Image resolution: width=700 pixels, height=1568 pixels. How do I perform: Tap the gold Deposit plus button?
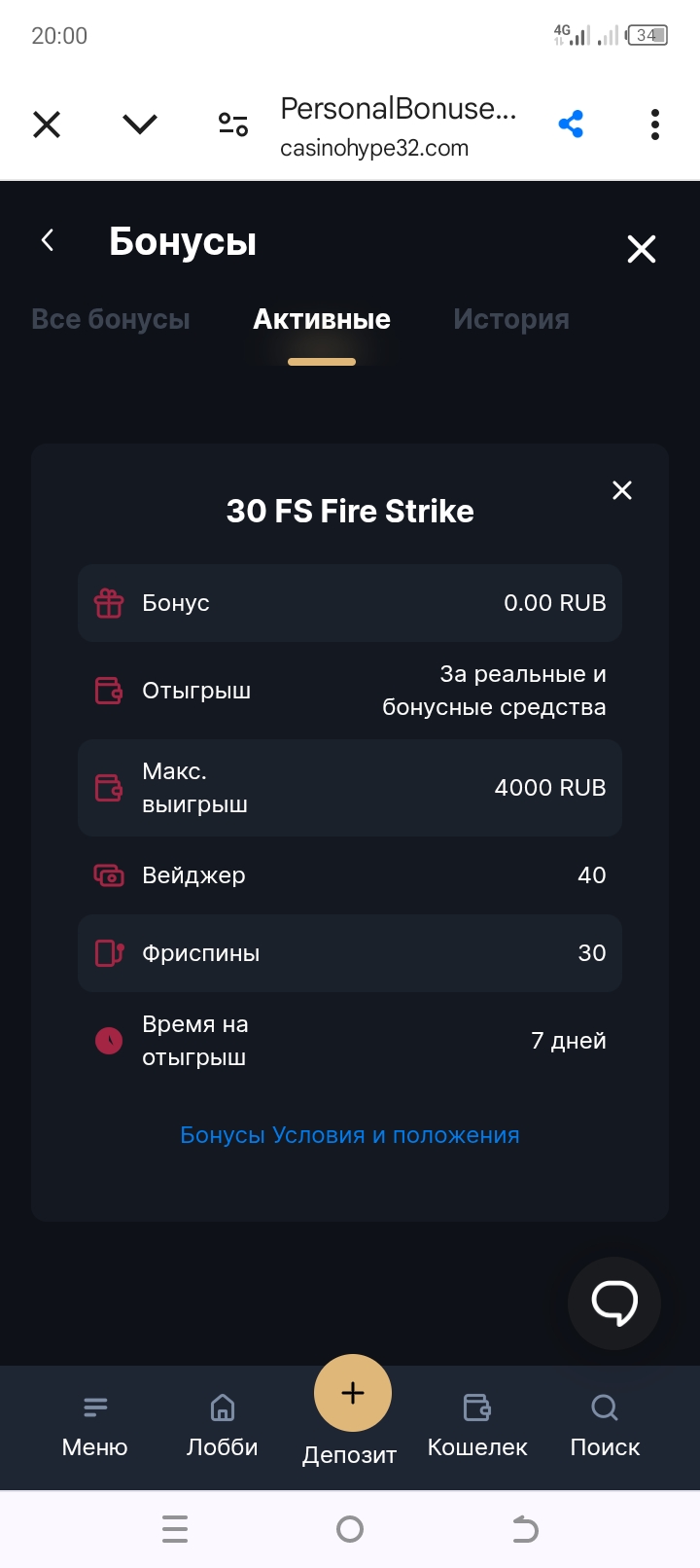(352, 1393)
